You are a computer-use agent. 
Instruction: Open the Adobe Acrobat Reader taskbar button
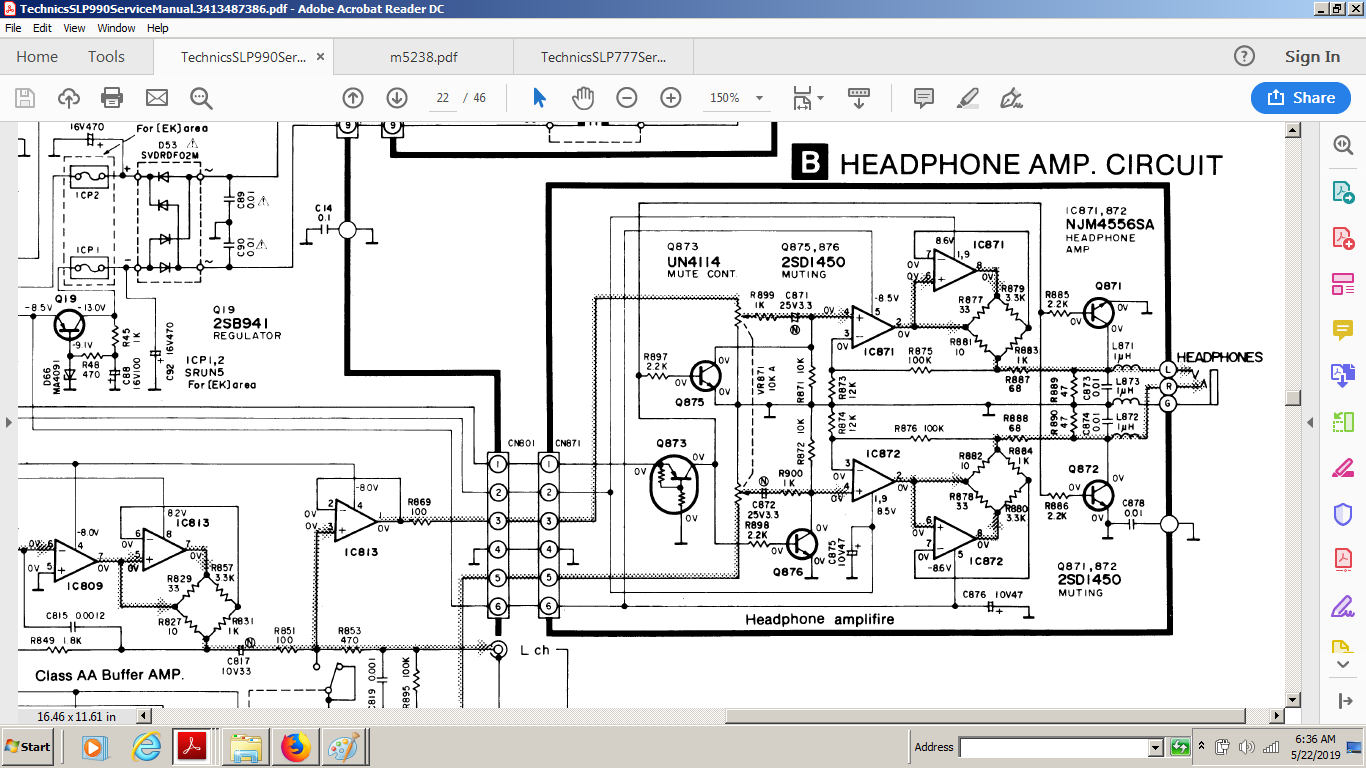191,747
